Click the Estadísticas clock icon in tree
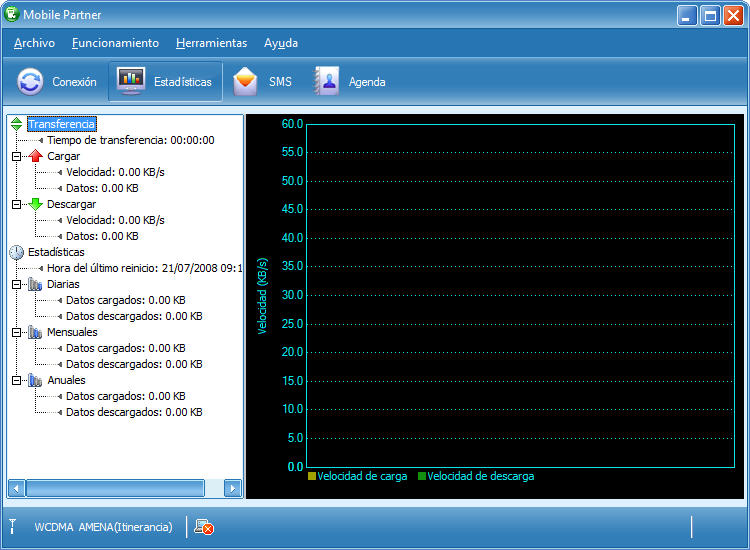Screen dimensions: 750x550 click(x=16, y=252)
